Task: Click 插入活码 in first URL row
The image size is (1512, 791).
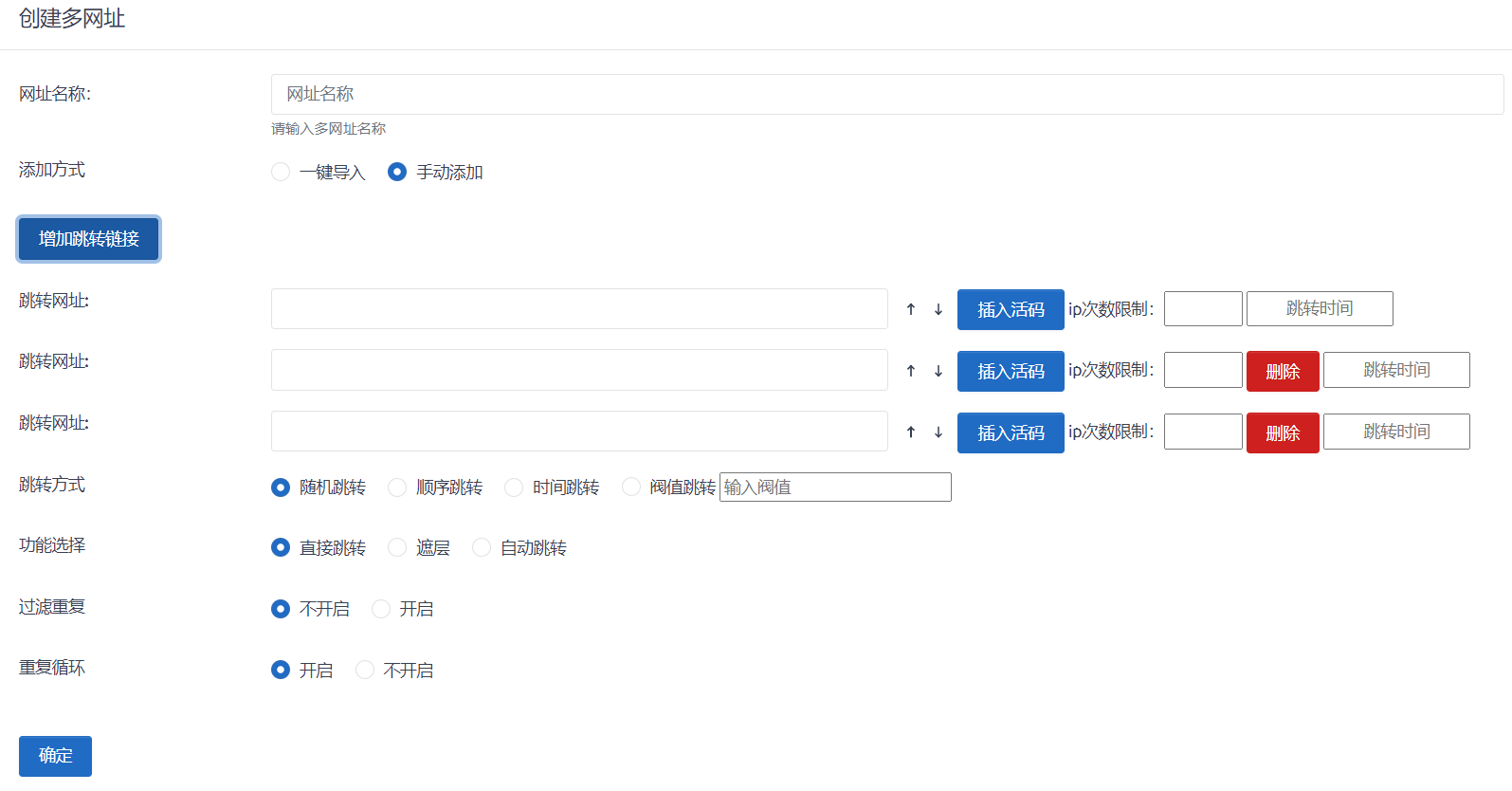Action: coord(1011,310)
